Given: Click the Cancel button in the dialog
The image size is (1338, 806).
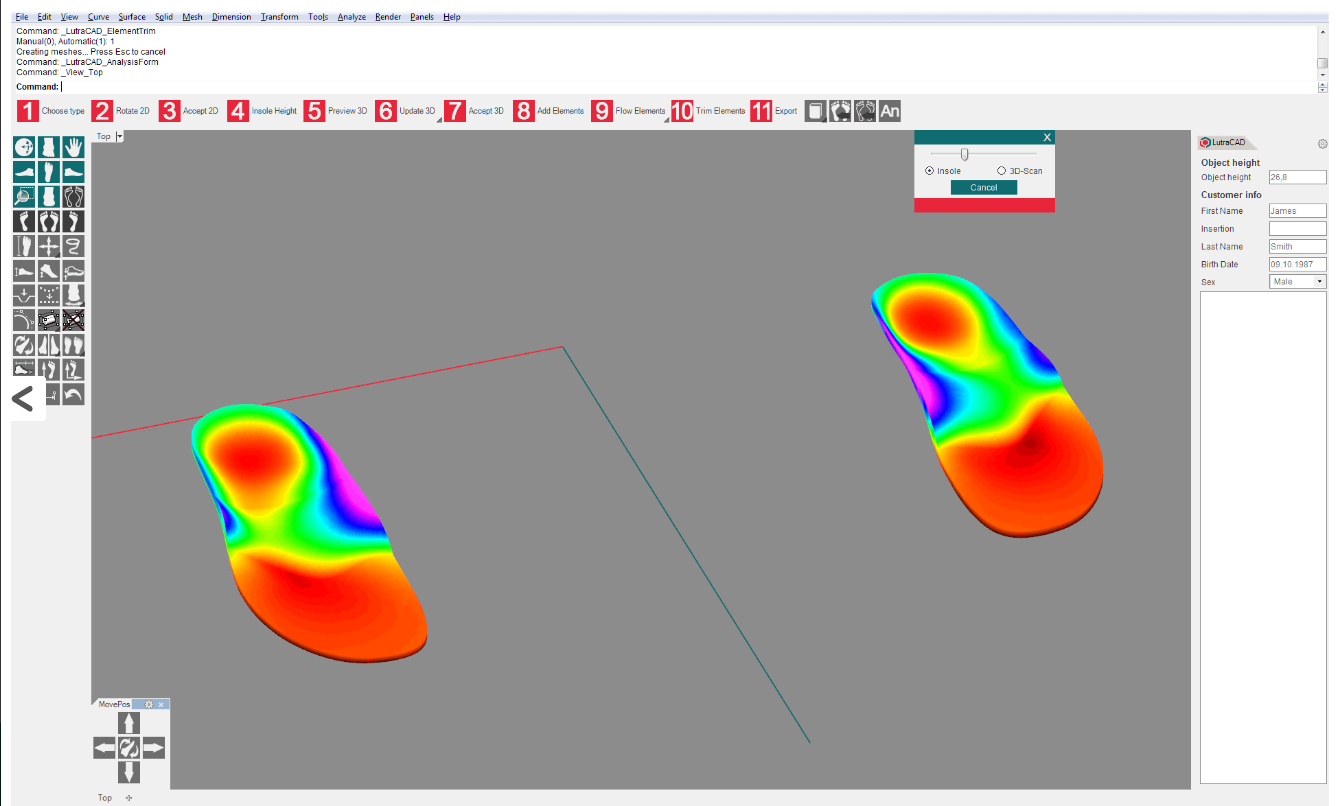Looking at the screenshot, I should [983, 187].
